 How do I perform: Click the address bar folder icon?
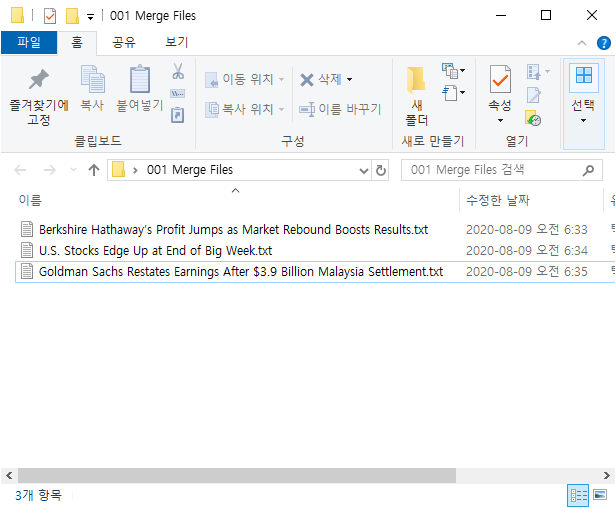coord(118,169)
